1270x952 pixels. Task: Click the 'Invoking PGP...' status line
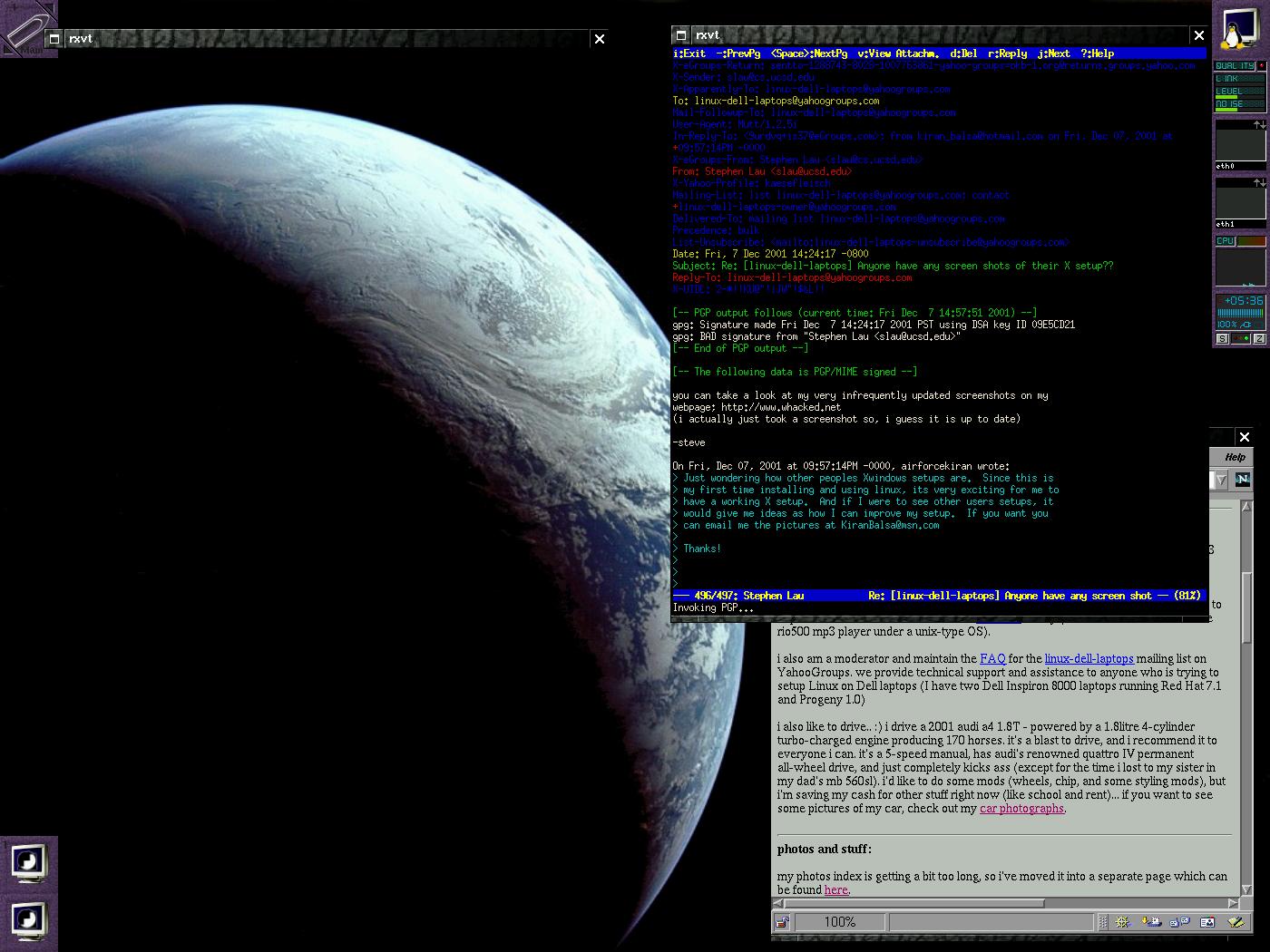(713, 607)
